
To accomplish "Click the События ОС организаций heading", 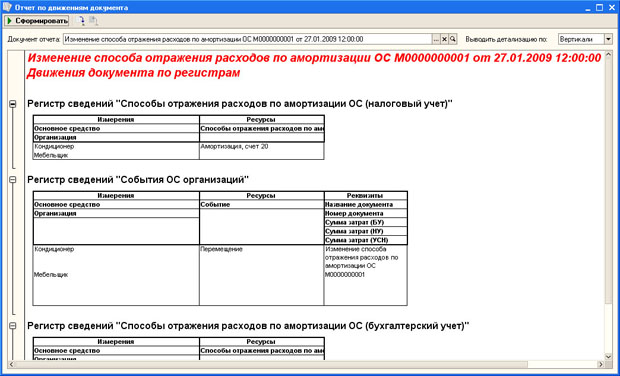I will point(138,179).
